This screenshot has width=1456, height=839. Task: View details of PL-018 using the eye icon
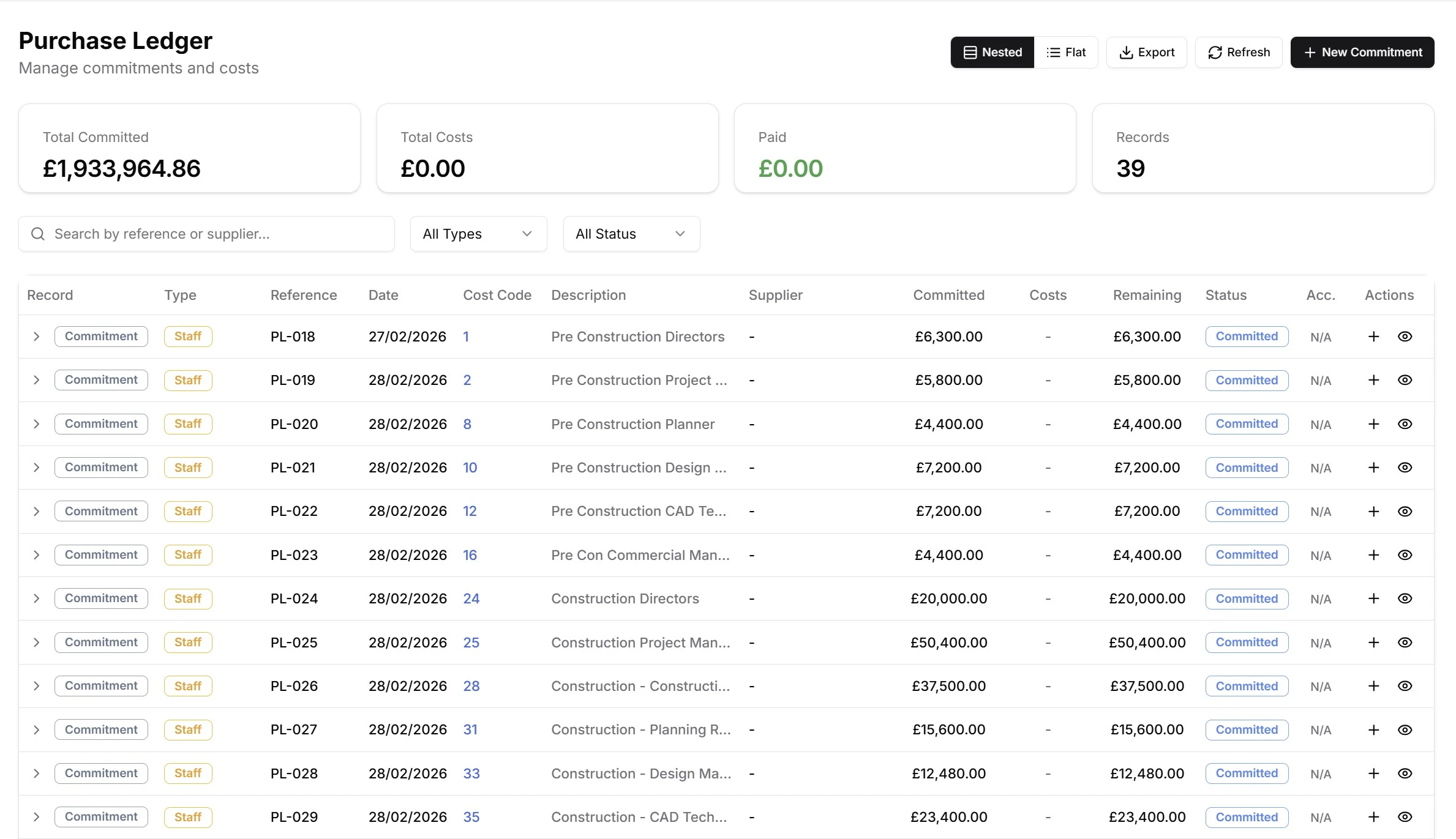[x=1405, y=336]
